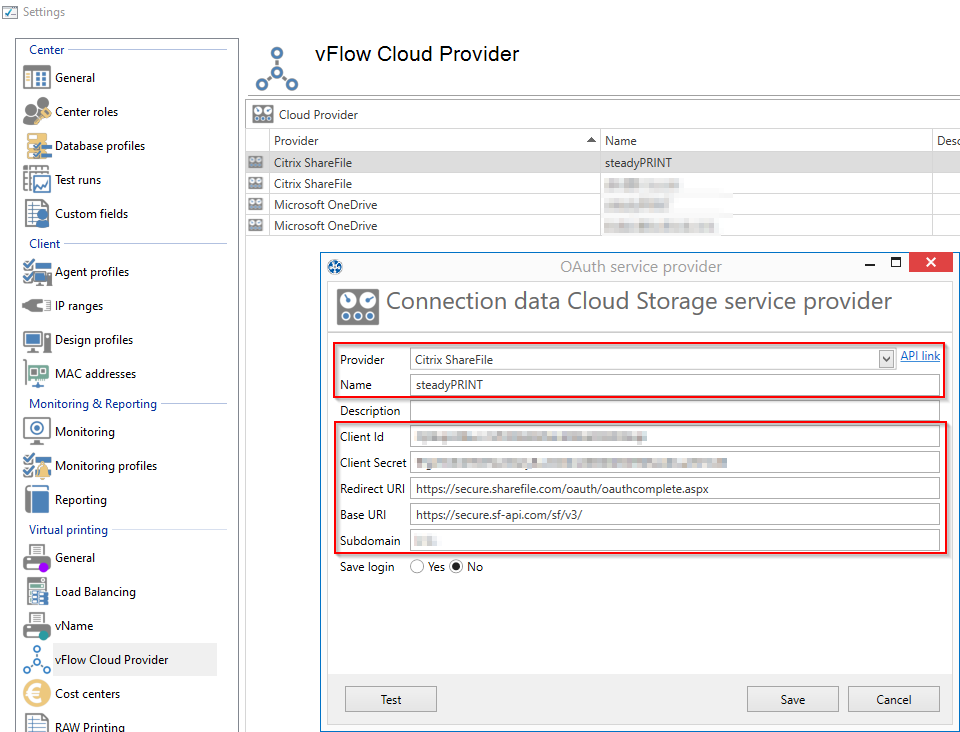Select vFlow Cloud Provider in sidebar
960x732 pixels.
(111, 660)
